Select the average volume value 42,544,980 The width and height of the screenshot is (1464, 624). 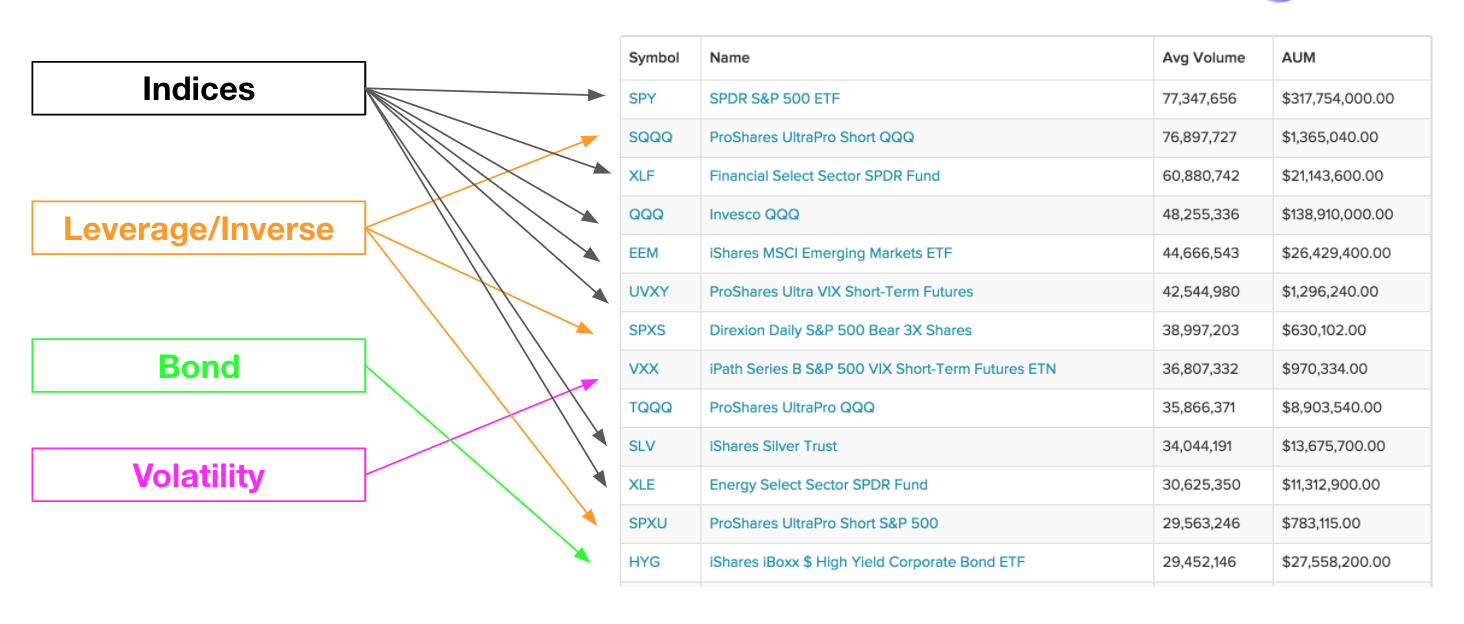coord(1201,292)
